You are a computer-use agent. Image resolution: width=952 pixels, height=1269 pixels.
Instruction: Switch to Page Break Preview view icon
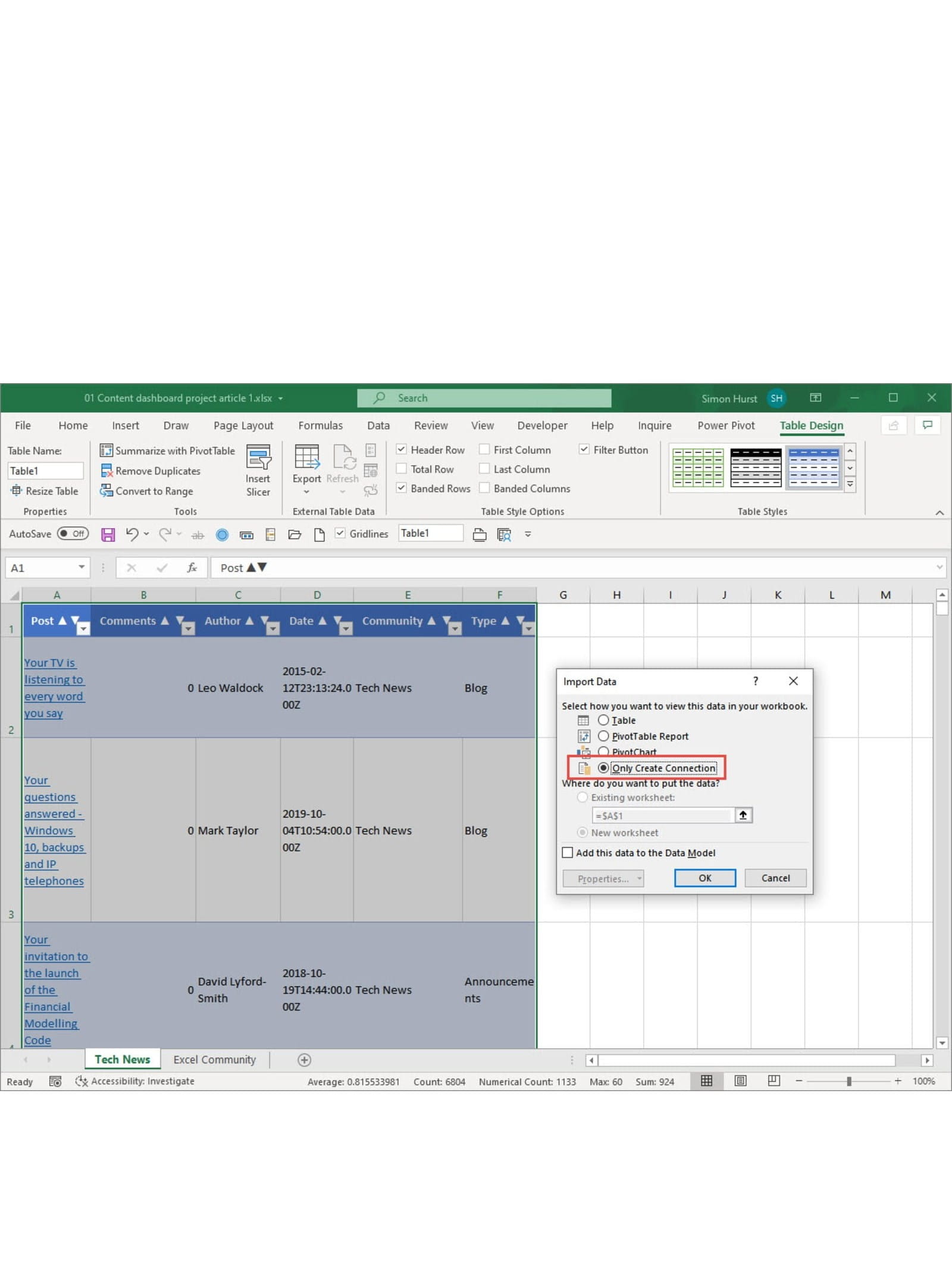tap(773, 1081)
